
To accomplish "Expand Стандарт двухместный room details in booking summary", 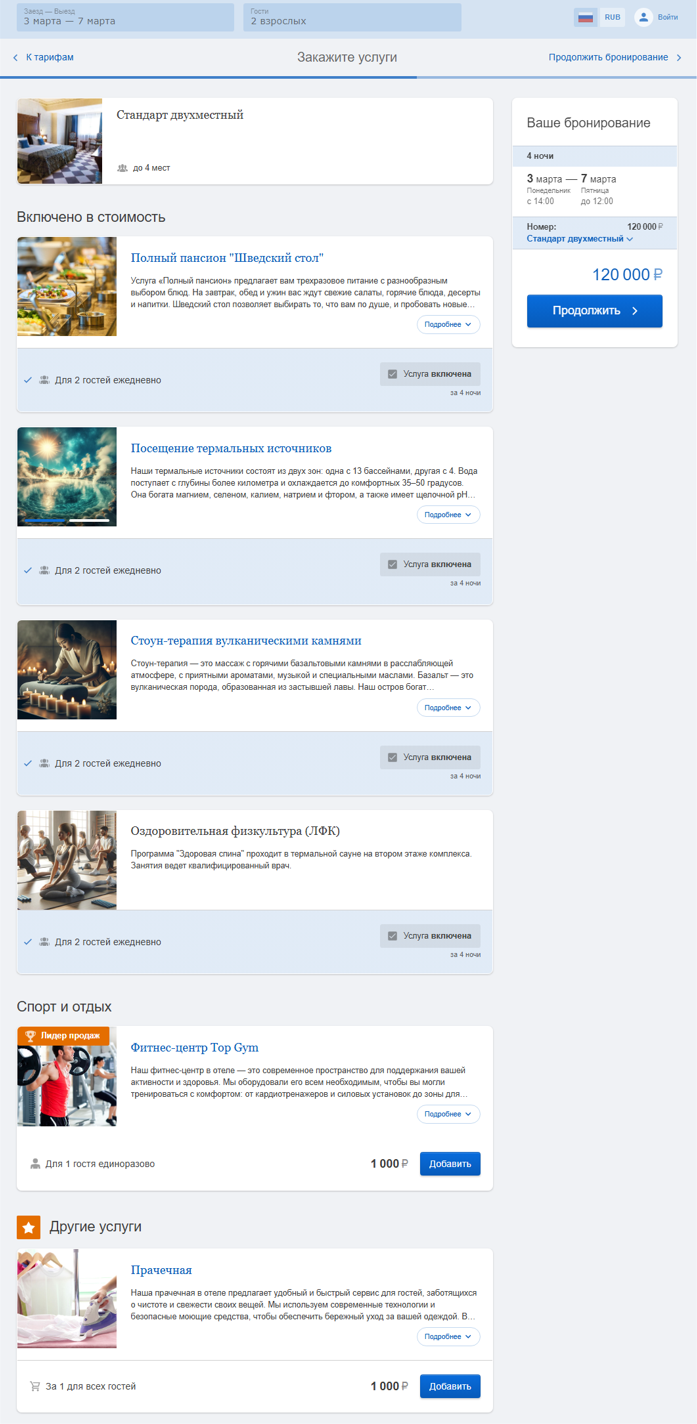I will click(x=580, y=239).
